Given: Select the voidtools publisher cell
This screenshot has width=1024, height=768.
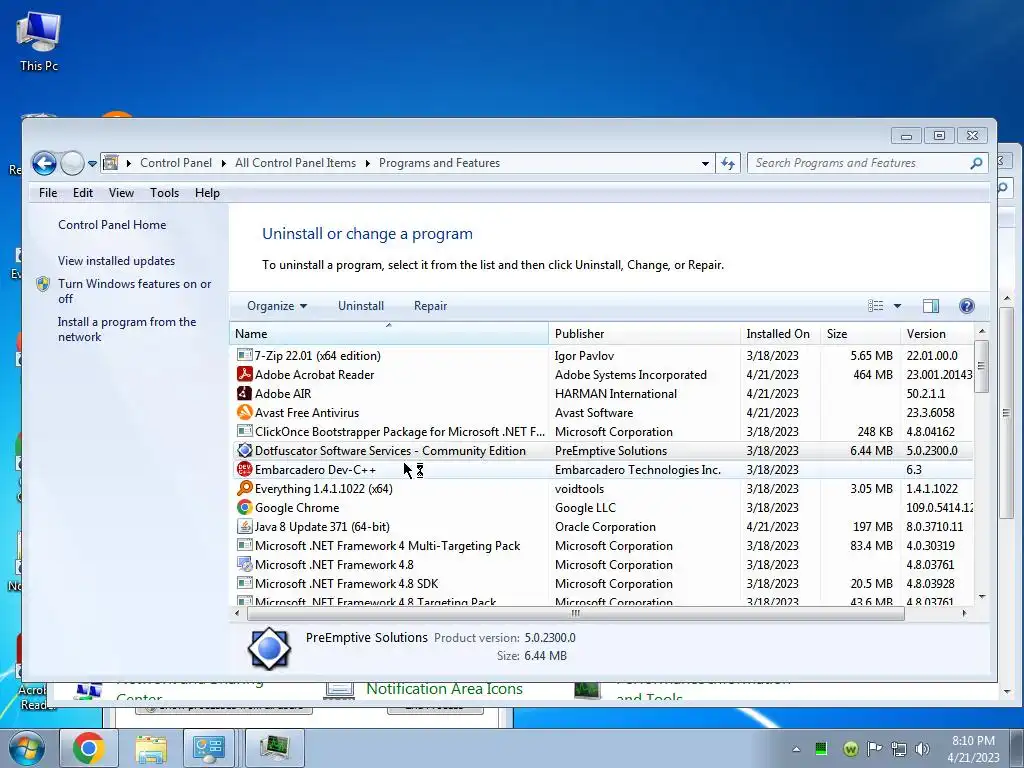Looking at the screenshot, I should click(579, 488).
